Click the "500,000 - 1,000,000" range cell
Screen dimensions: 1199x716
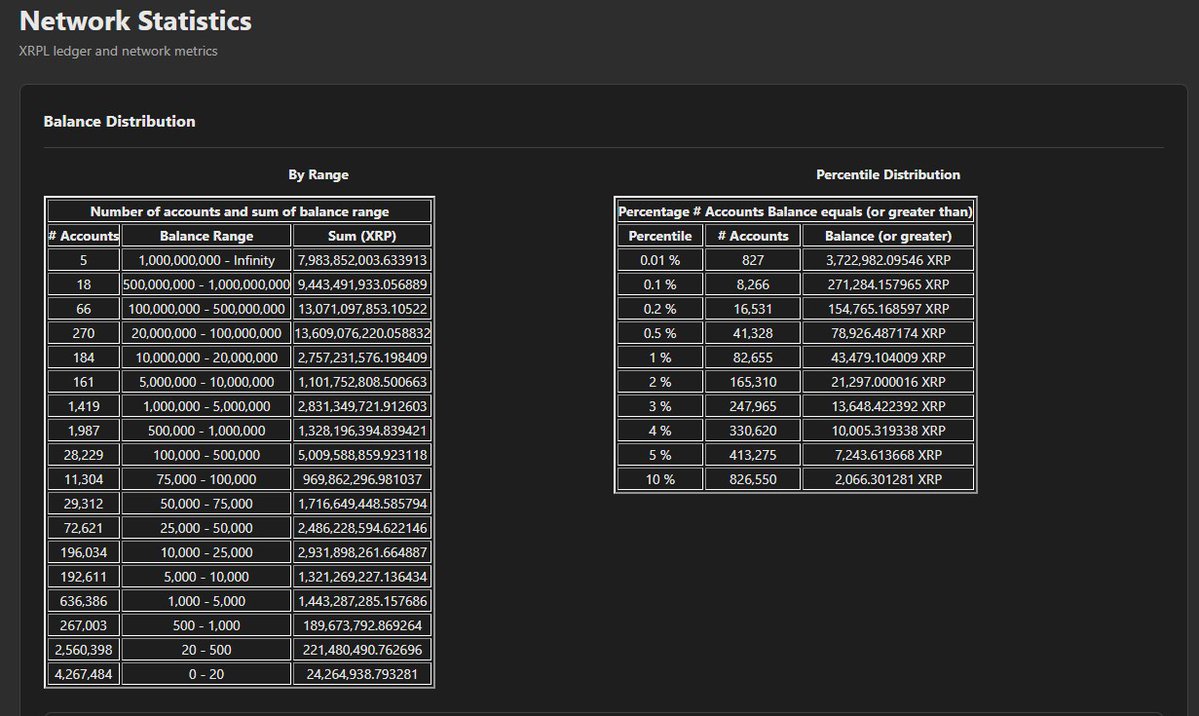(206, 431)
